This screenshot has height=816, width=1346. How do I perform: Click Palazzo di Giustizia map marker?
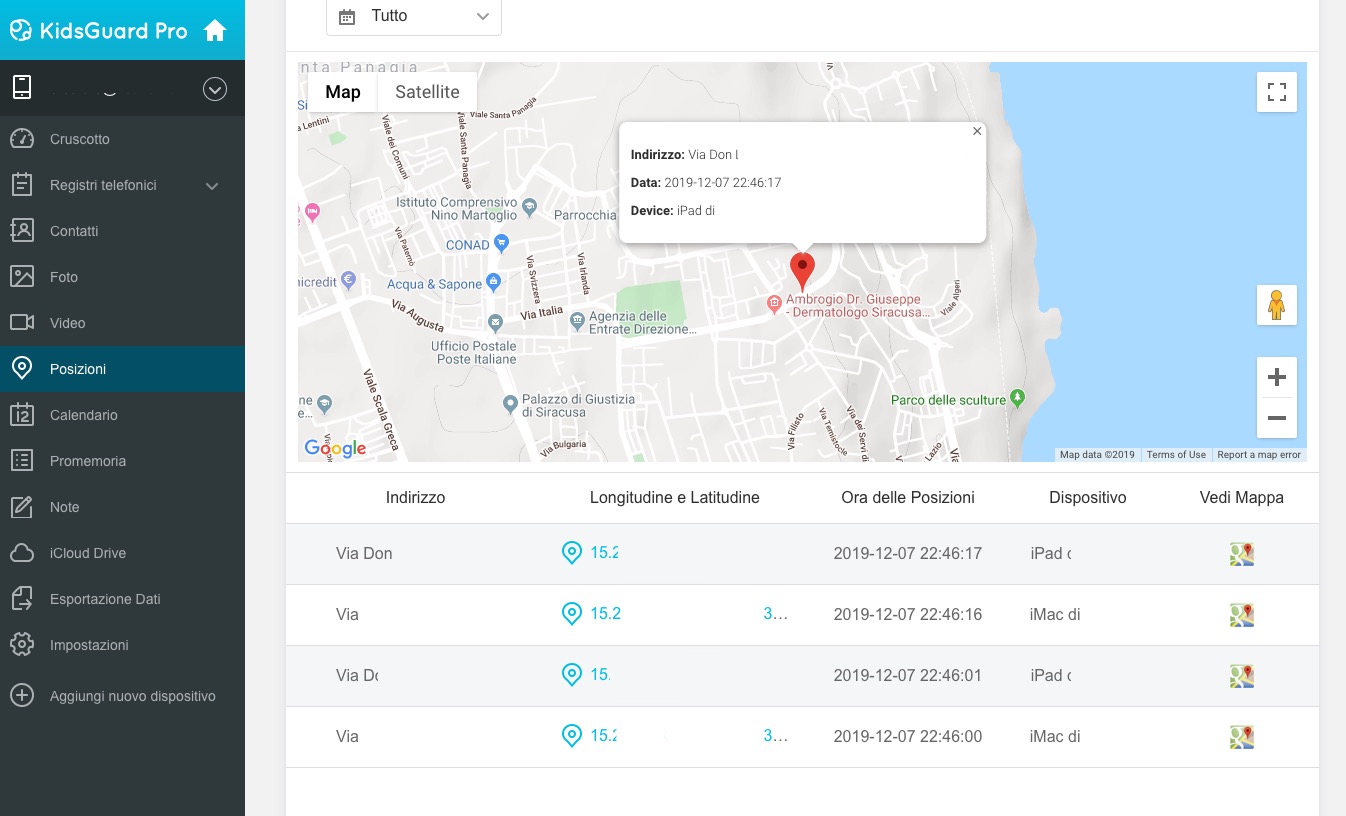tap(510, 405)
